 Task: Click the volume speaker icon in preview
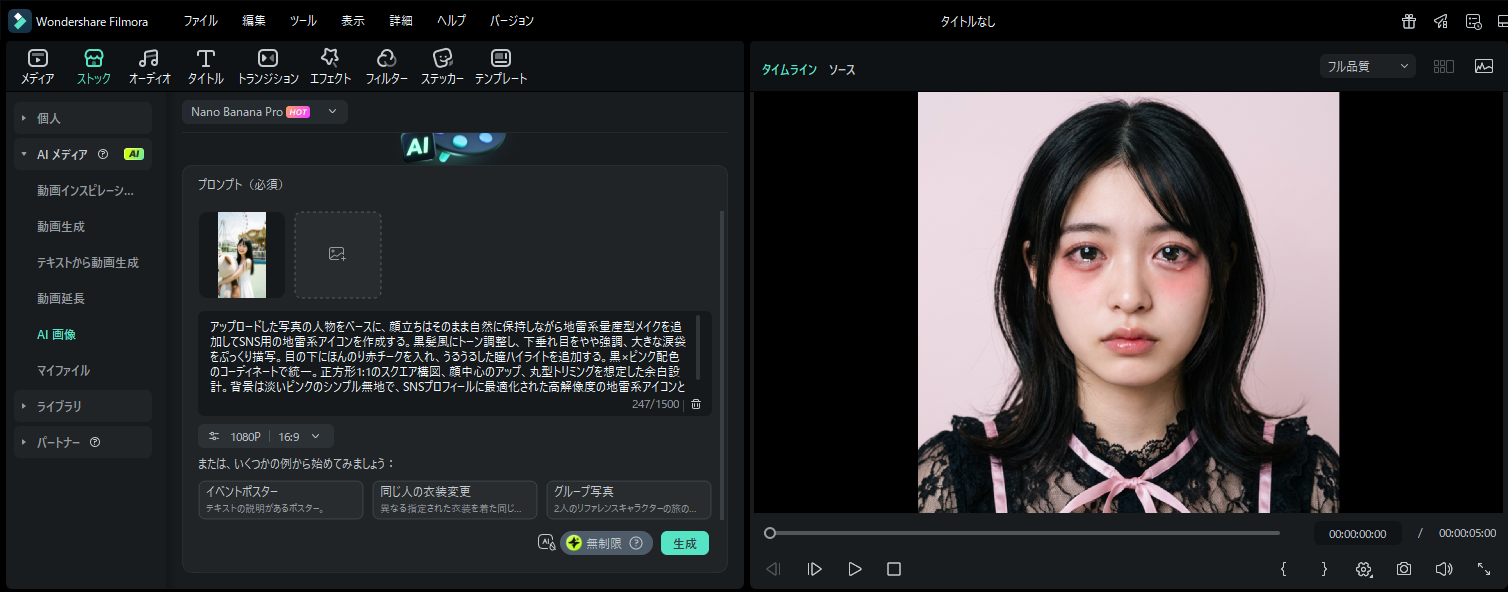pyautogui.click(x=1443, y=569)
